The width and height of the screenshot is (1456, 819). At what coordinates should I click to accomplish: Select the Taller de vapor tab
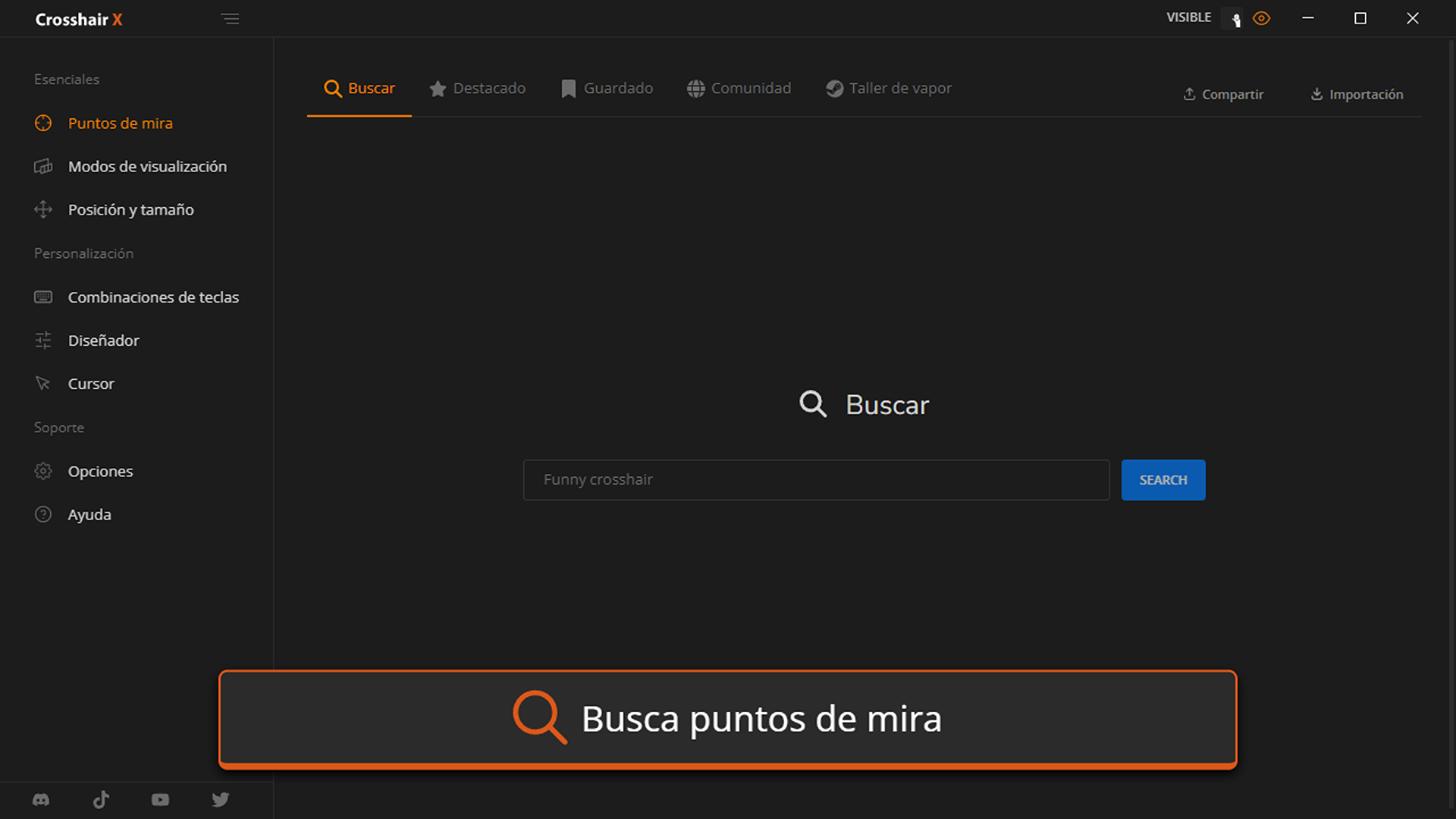pos(889,89)
